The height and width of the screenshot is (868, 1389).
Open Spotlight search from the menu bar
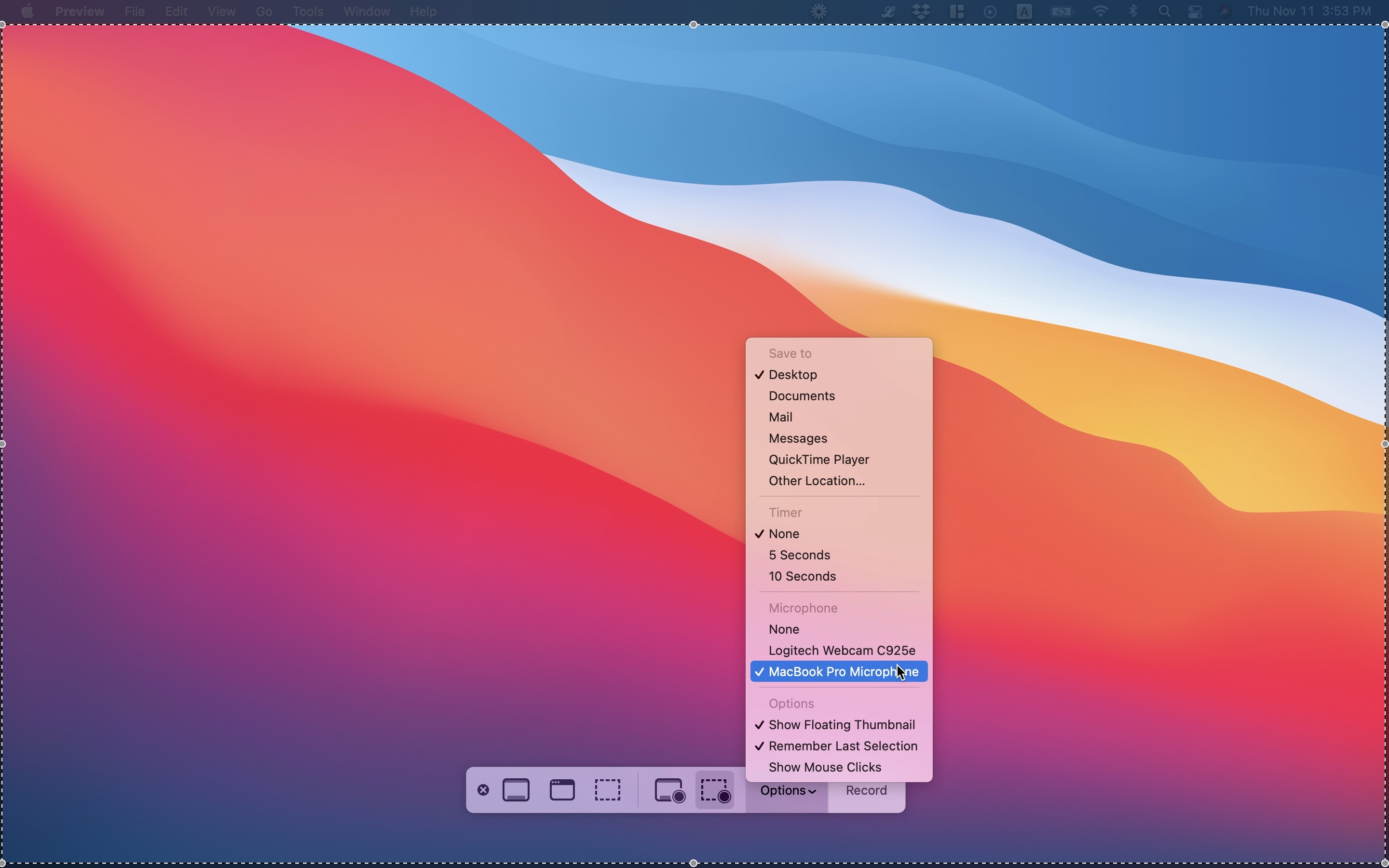[x=1165, y=11]
